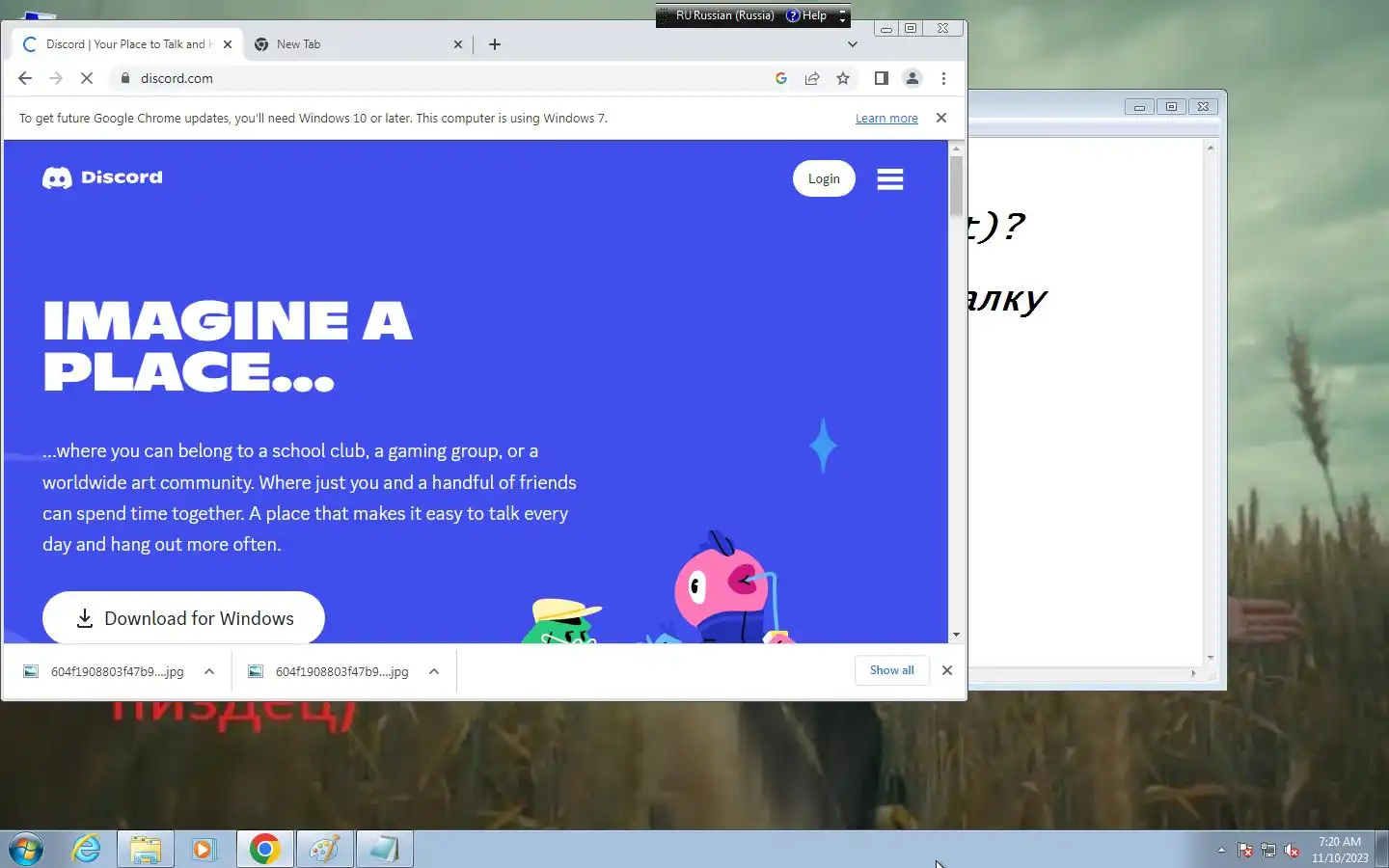1389x868 pixels.
Task: Open the Discord hamburger menu
Action: coord(889,179)
